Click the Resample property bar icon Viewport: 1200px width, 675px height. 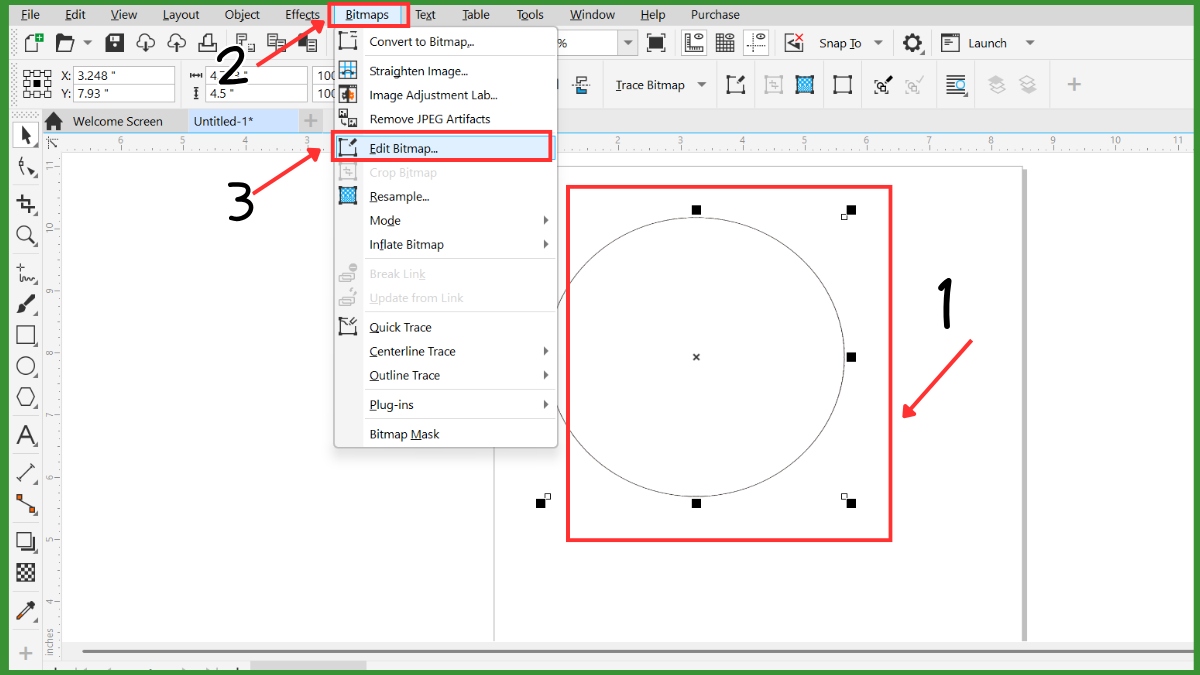(804, 85)
